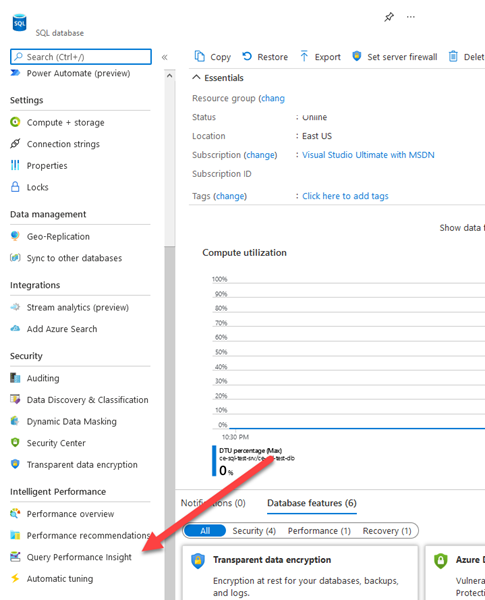Collapse the sidebar with double chevron

[x=165, y=57]
